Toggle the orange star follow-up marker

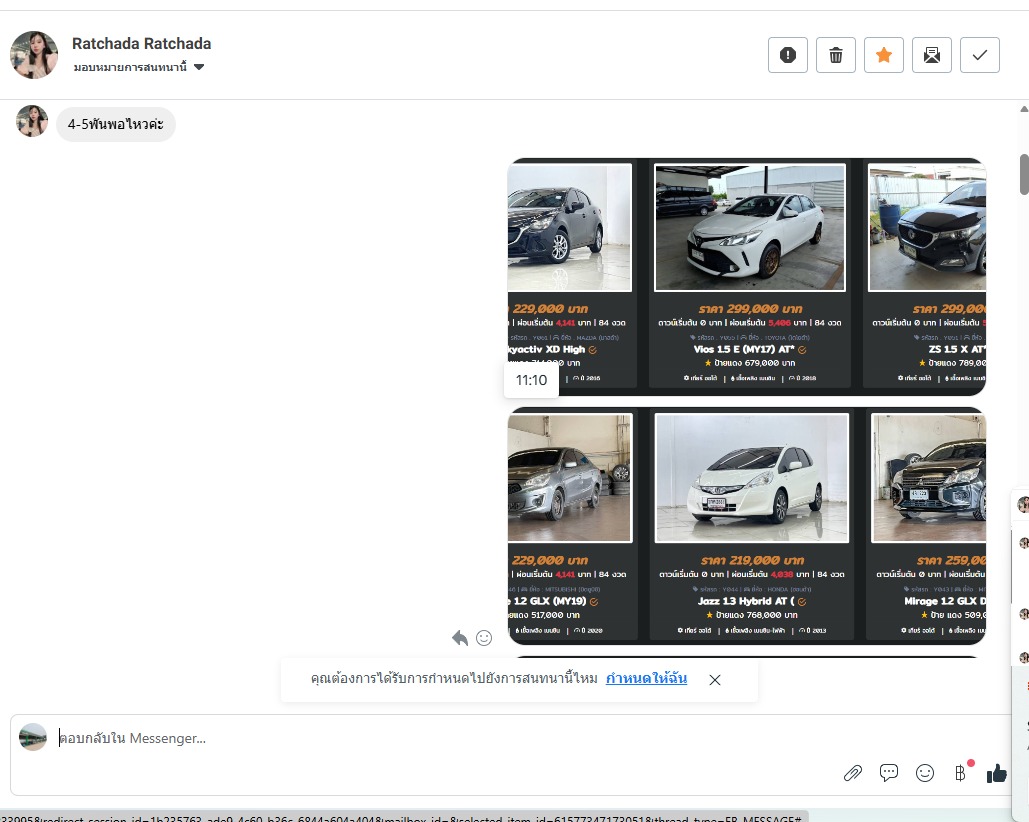click(883, 55)
